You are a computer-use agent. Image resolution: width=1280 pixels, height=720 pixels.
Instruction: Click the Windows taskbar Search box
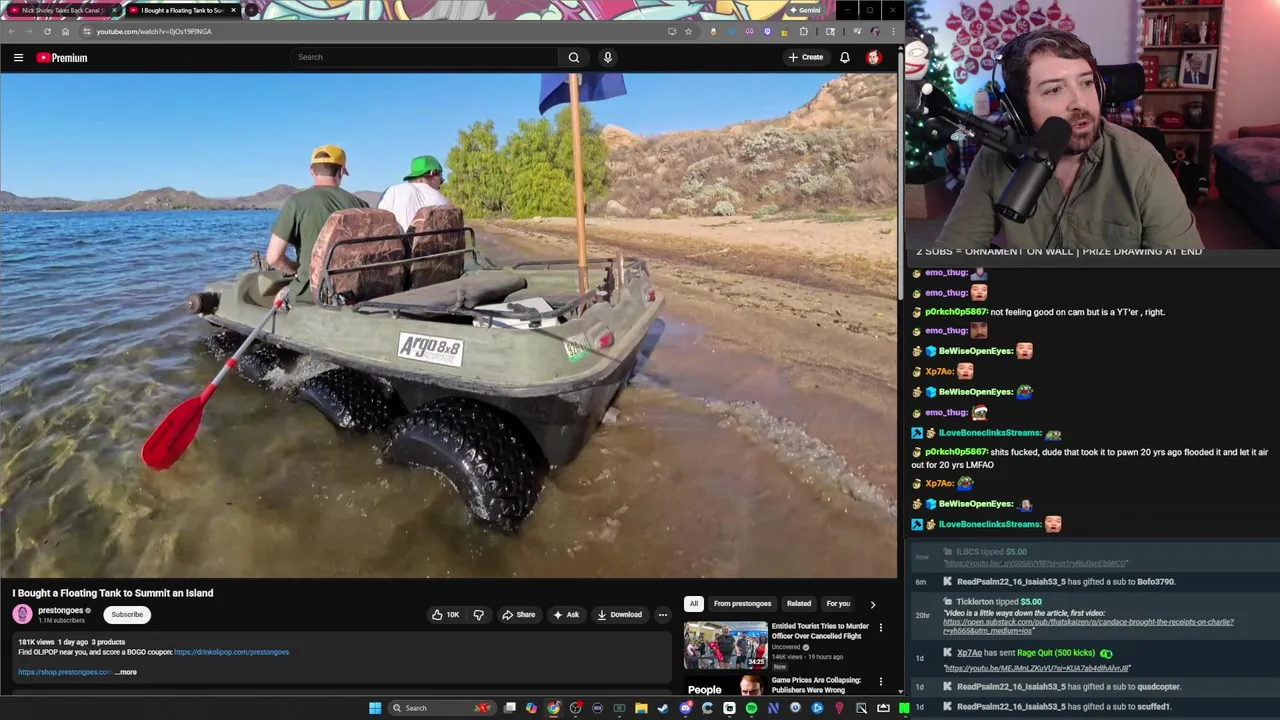(x=440, y=708)
